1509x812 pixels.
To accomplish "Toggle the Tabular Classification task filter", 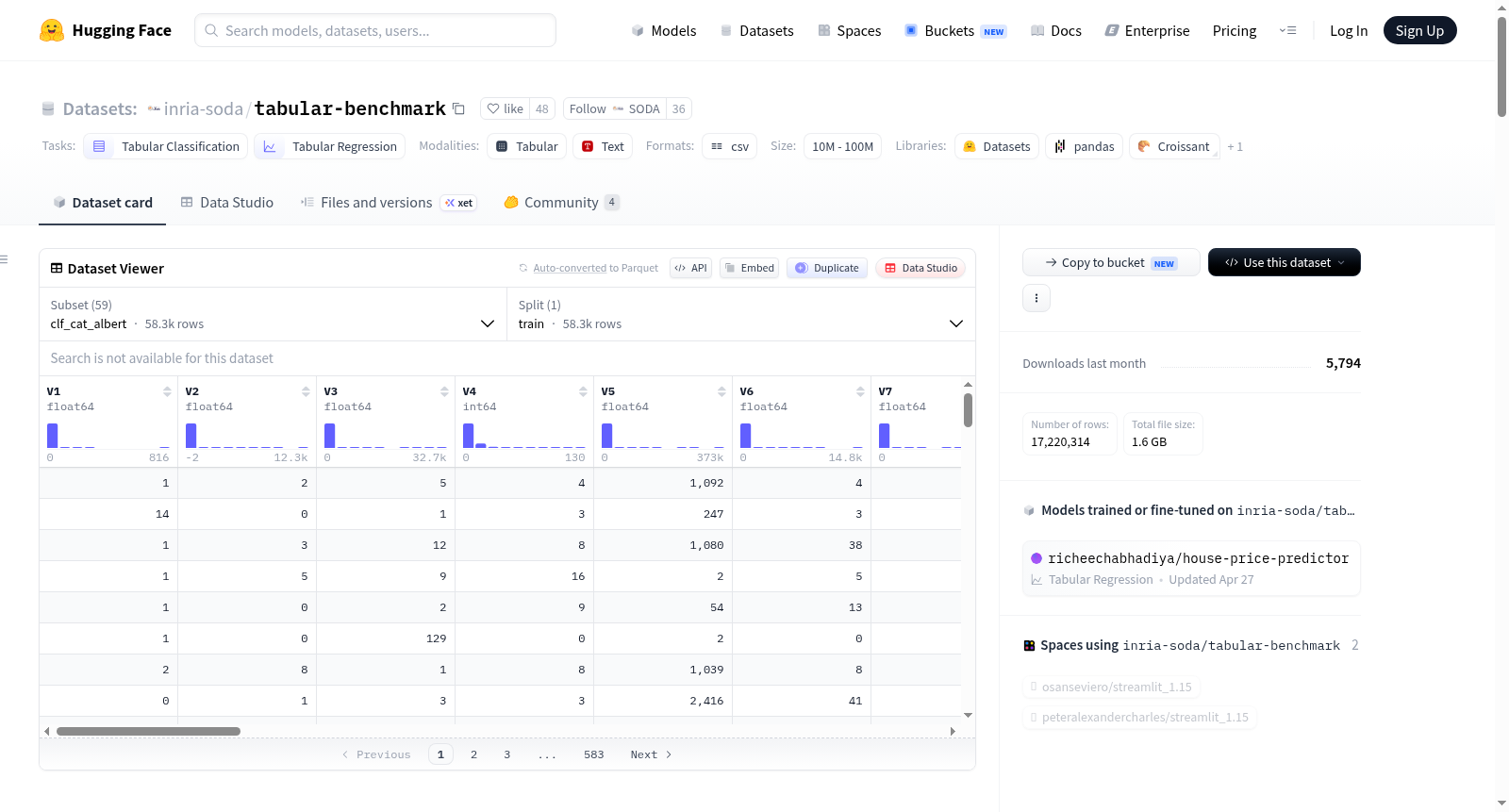I will coord(166,146).
